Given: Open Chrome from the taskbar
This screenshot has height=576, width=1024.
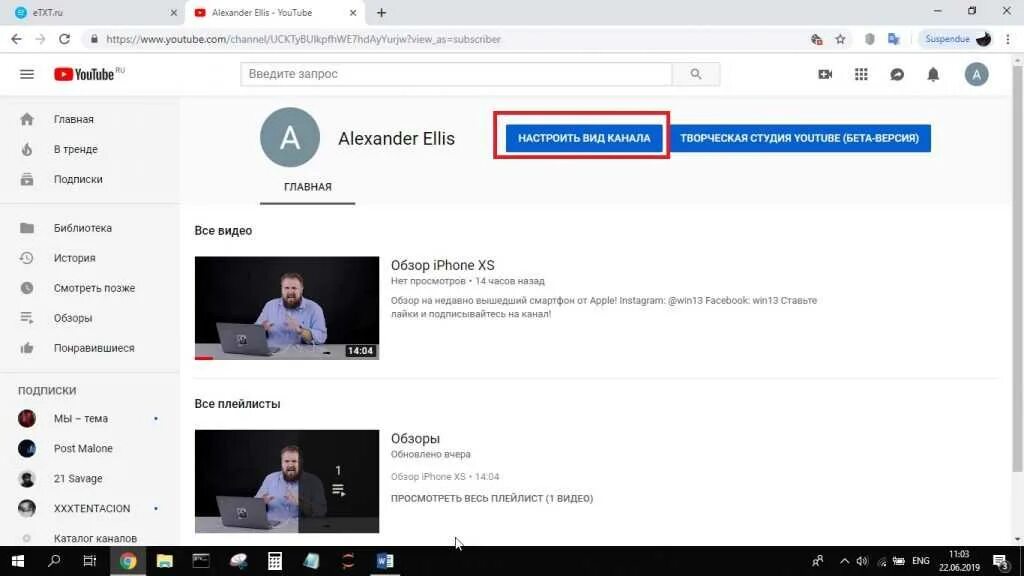Looking at the screenshot, I should [x=128, y=561].
